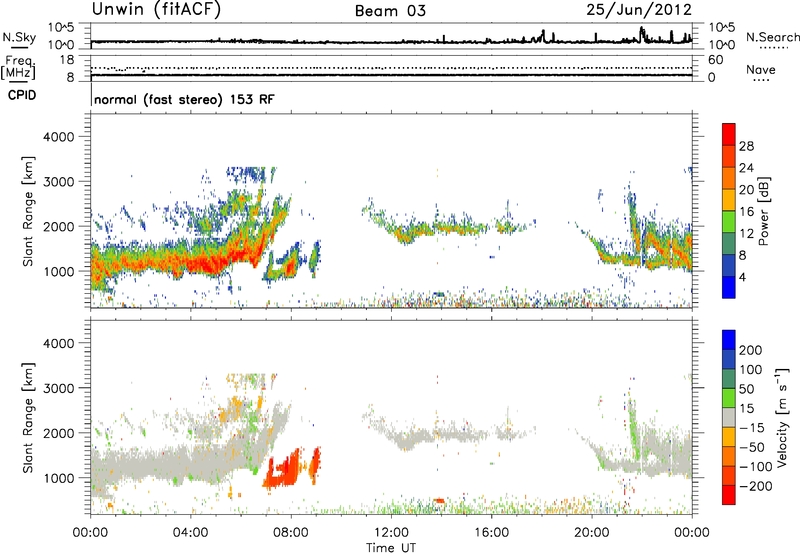Click the "4" Power colorbar label
This screenshot has width=800, height=554.
point(742,277)
